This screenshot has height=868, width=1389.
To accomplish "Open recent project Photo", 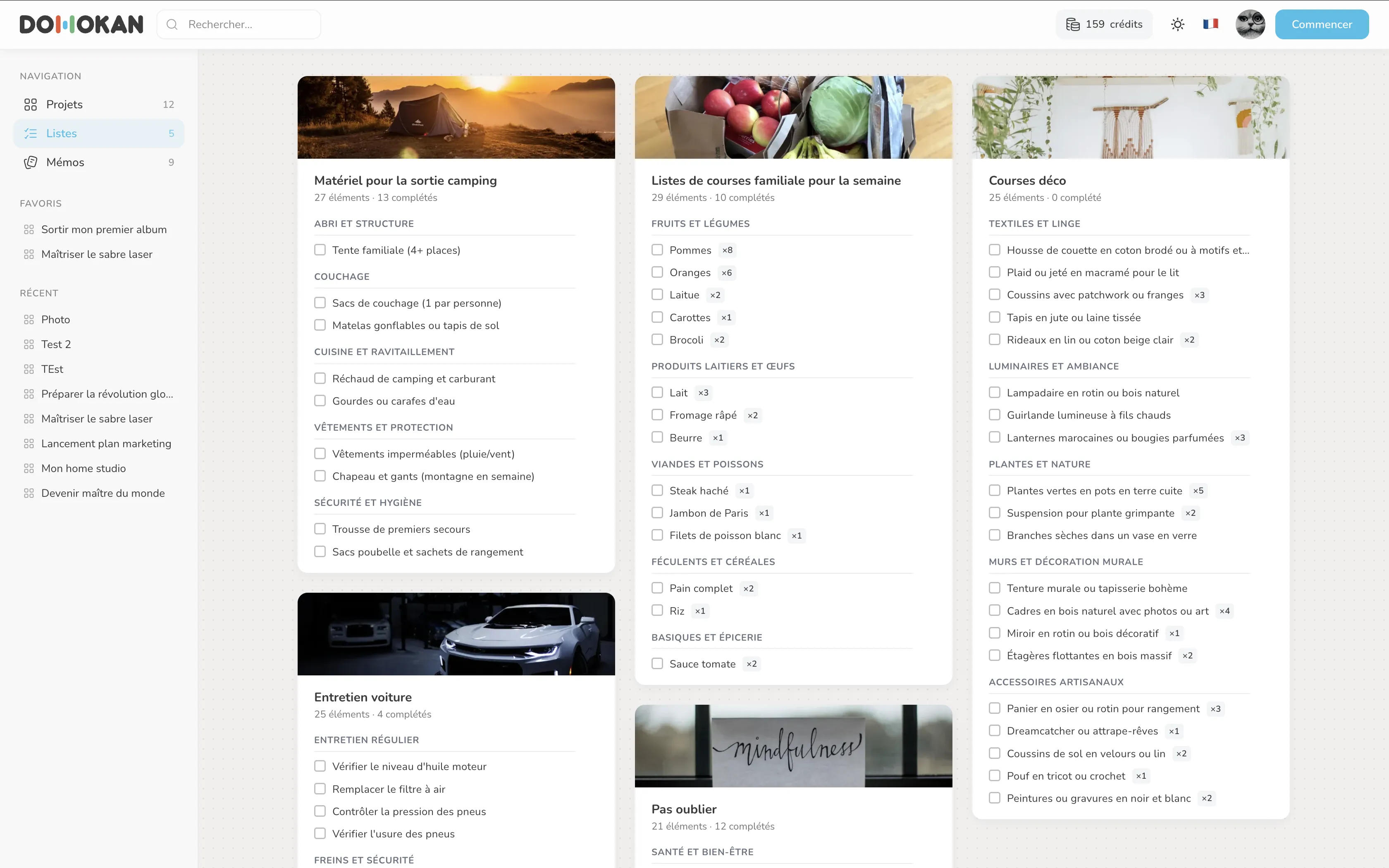I will coord(99,320).
